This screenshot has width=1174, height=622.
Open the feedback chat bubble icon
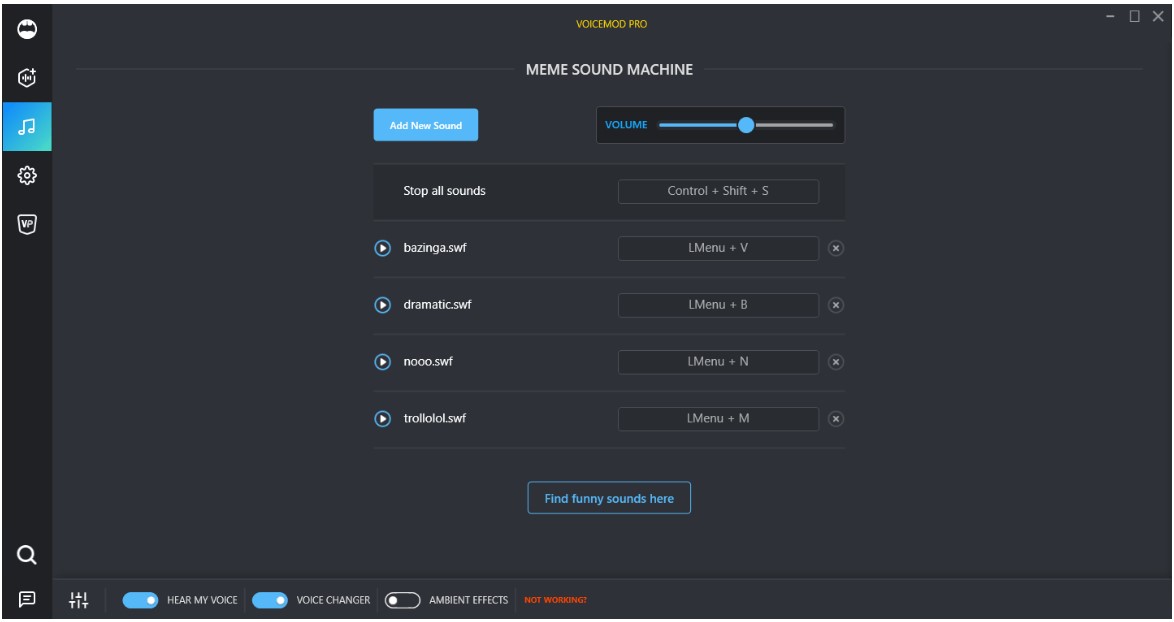[27, 600]
